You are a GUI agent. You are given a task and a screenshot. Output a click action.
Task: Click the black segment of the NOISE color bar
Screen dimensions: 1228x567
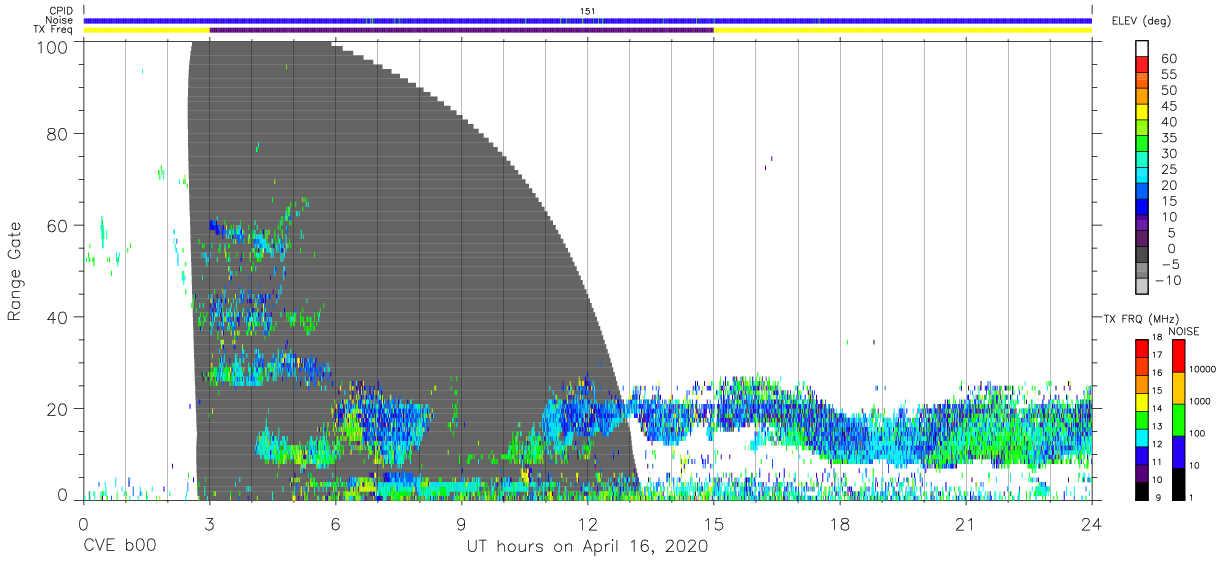(x=1178, y=484)
